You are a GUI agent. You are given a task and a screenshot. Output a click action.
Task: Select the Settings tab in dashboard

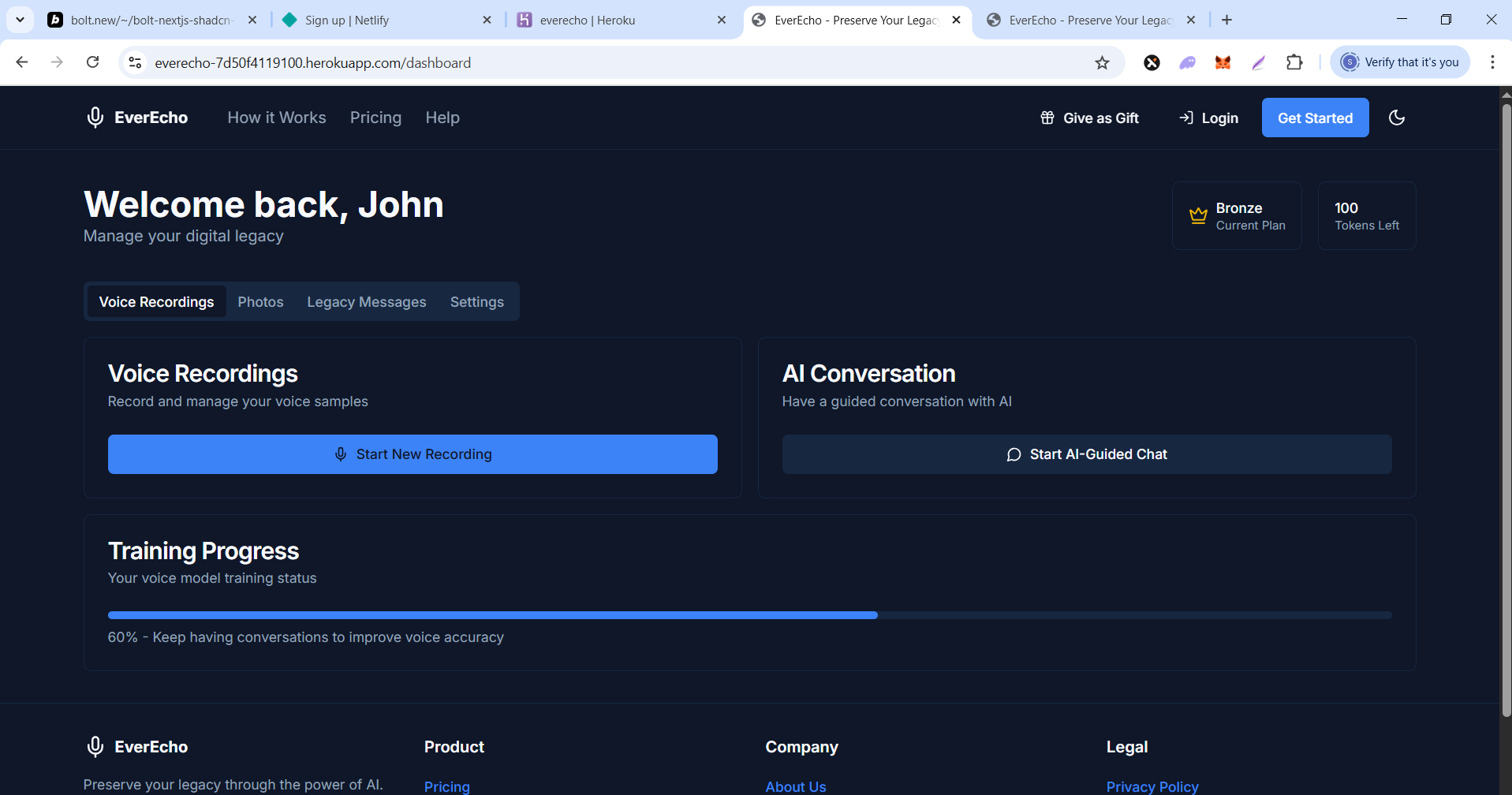pyautogui.click(x=476, y=302)
